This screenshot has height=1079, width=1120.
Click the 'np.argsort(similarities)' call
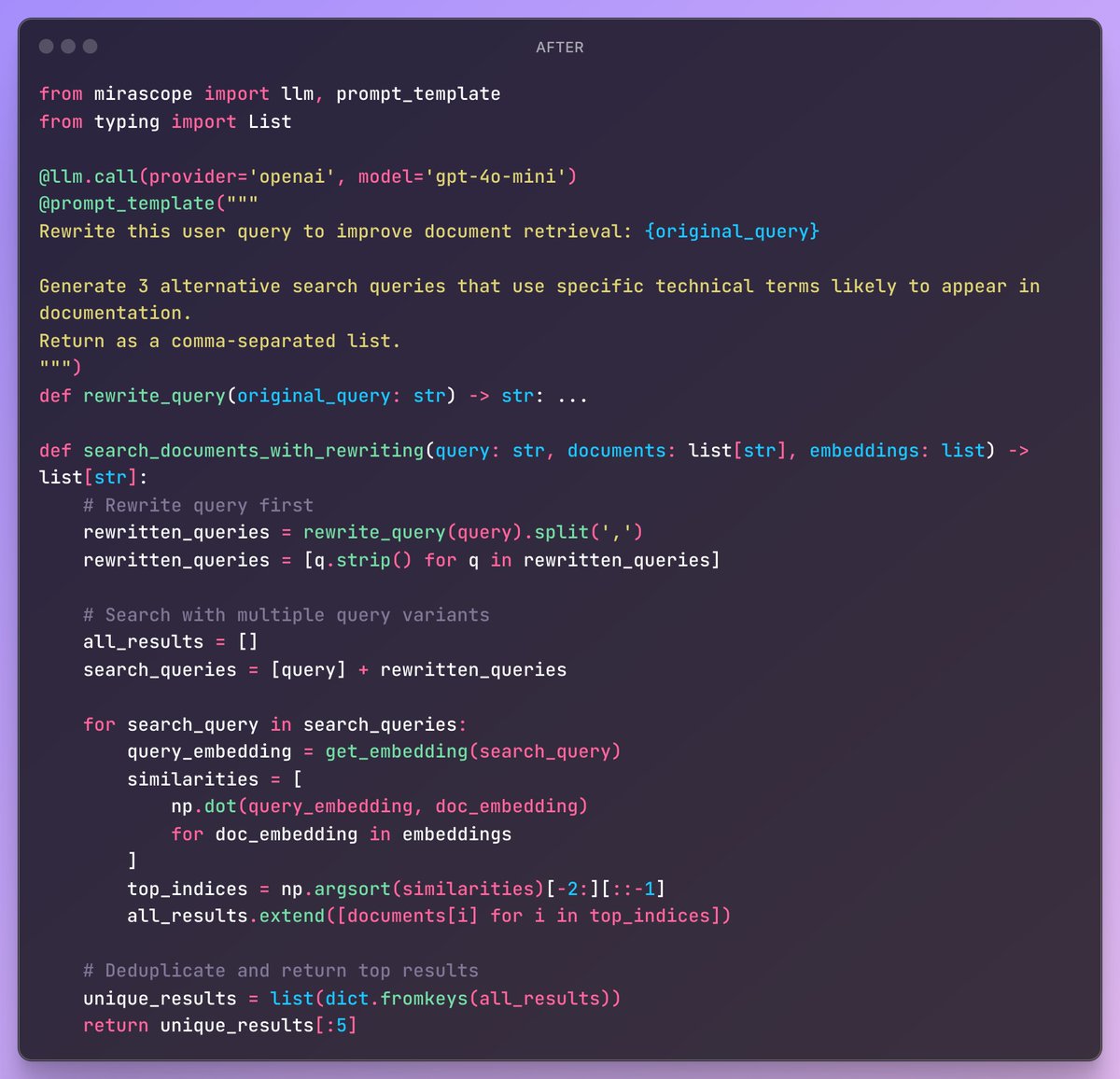click(x=413, y=890)
